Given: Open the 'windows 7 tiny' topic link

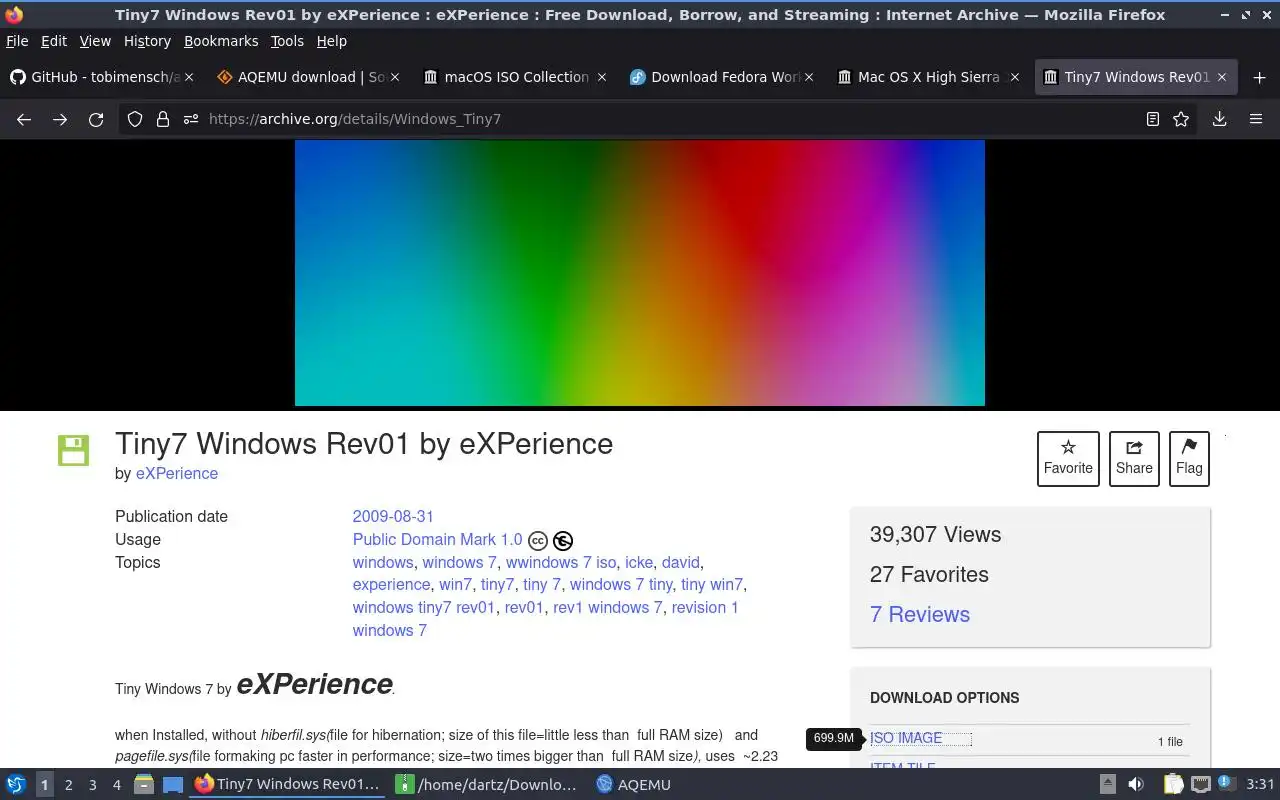Looking at the screenshot, I should [621, 584].
